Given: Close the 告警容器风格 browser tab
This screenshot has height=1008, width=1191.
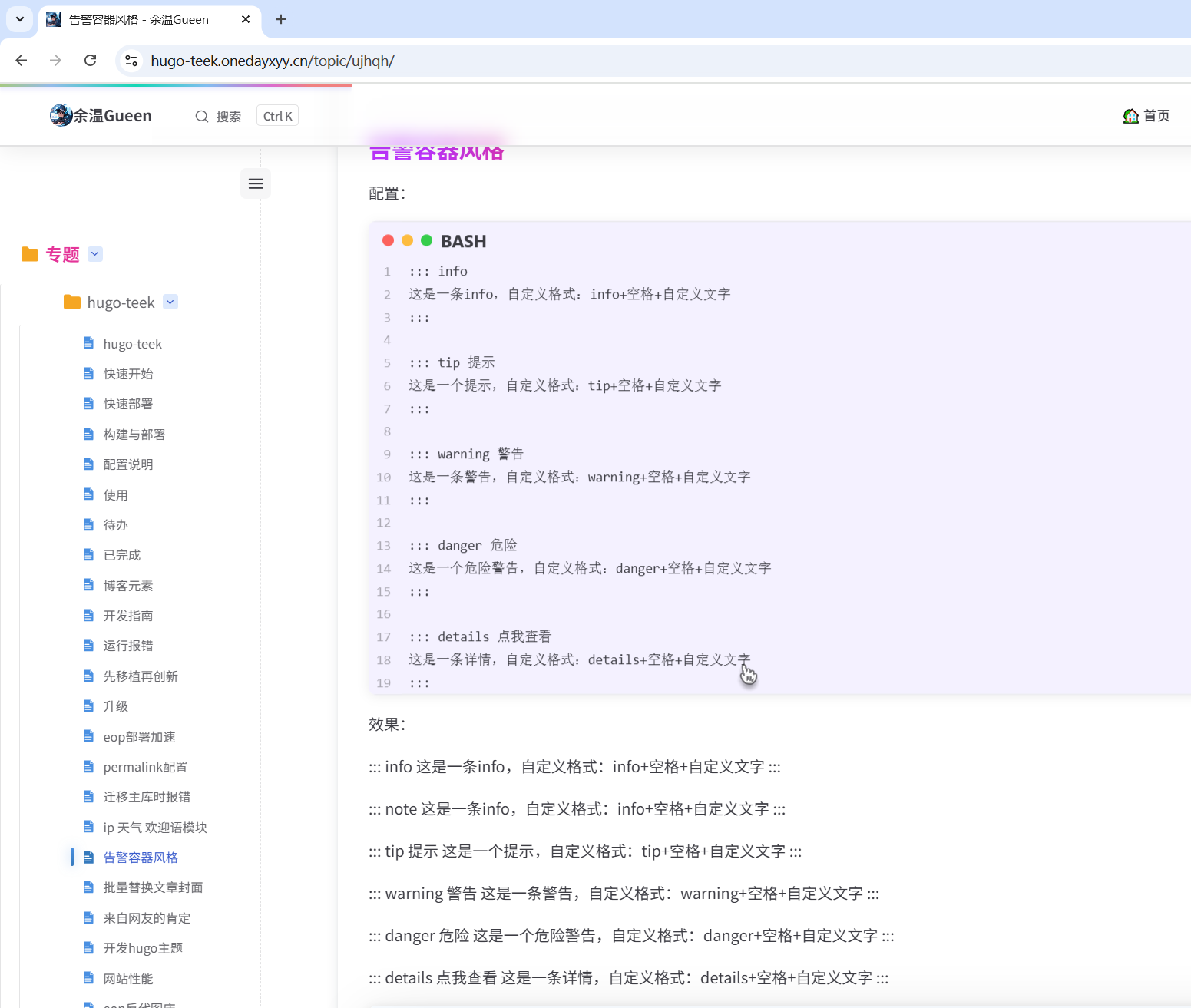Looking at the screenshot, I should (x=246, y=19).
